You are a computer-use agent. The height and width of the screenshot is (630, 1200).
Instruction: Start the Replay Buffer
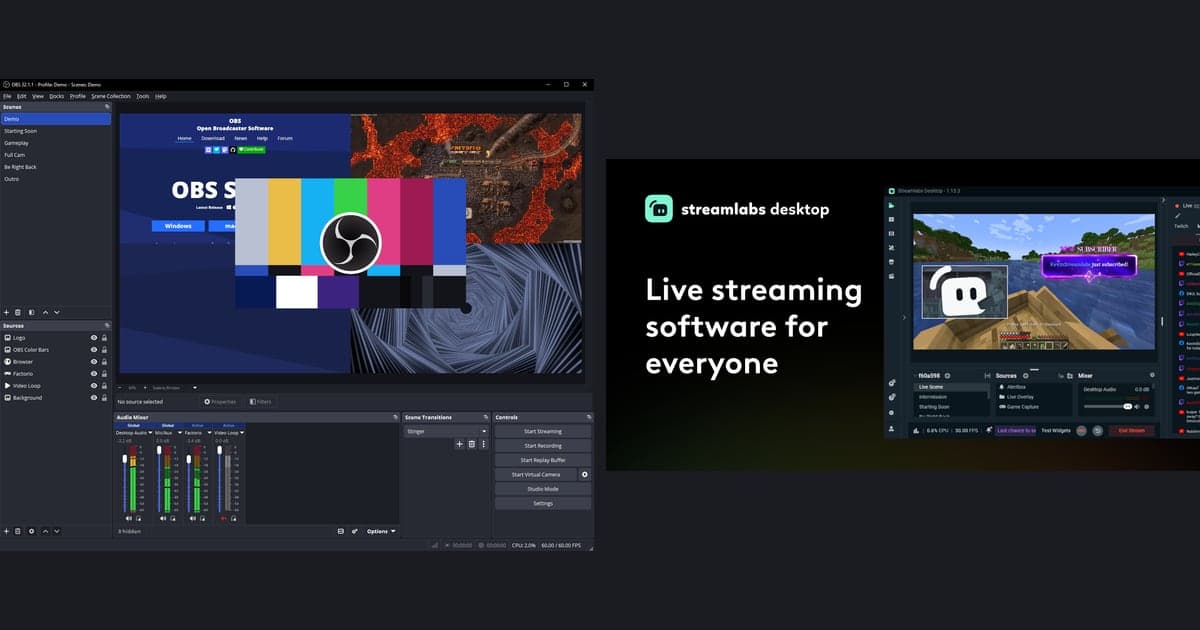[x=543, y=460]
